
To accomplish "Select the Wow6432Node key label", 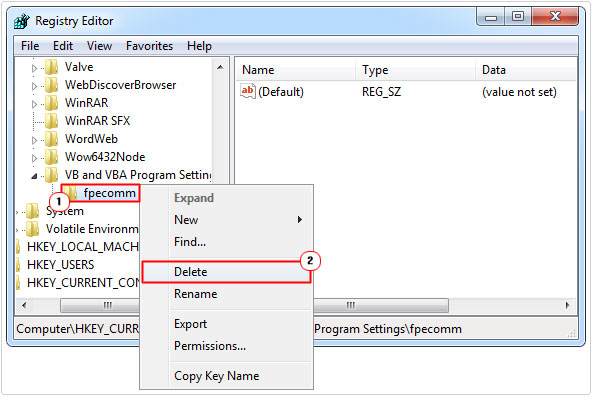I will tap(105, 157).
